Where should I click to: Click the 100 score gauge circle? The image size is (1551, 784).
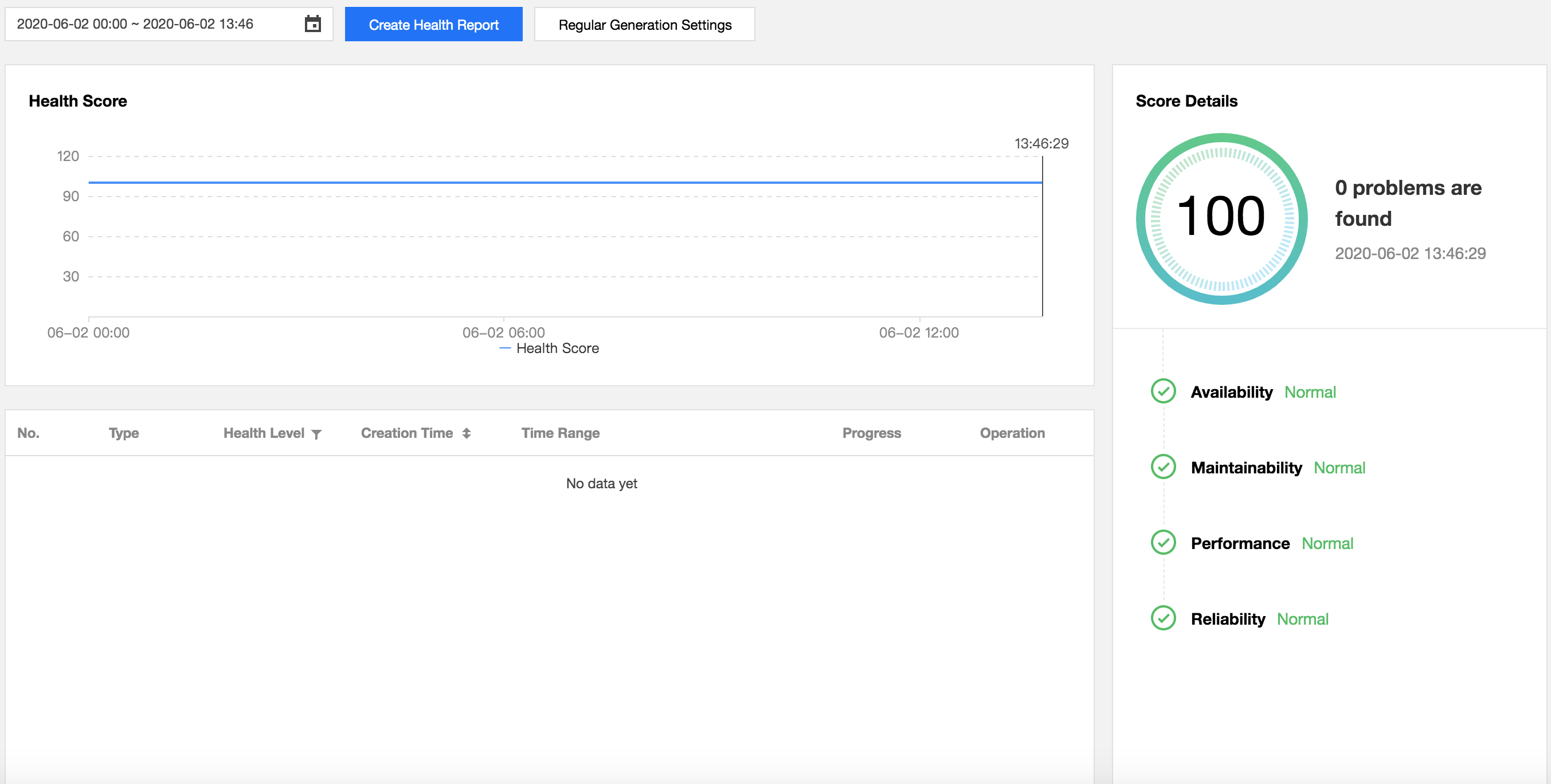click(x=1221, y=218)
